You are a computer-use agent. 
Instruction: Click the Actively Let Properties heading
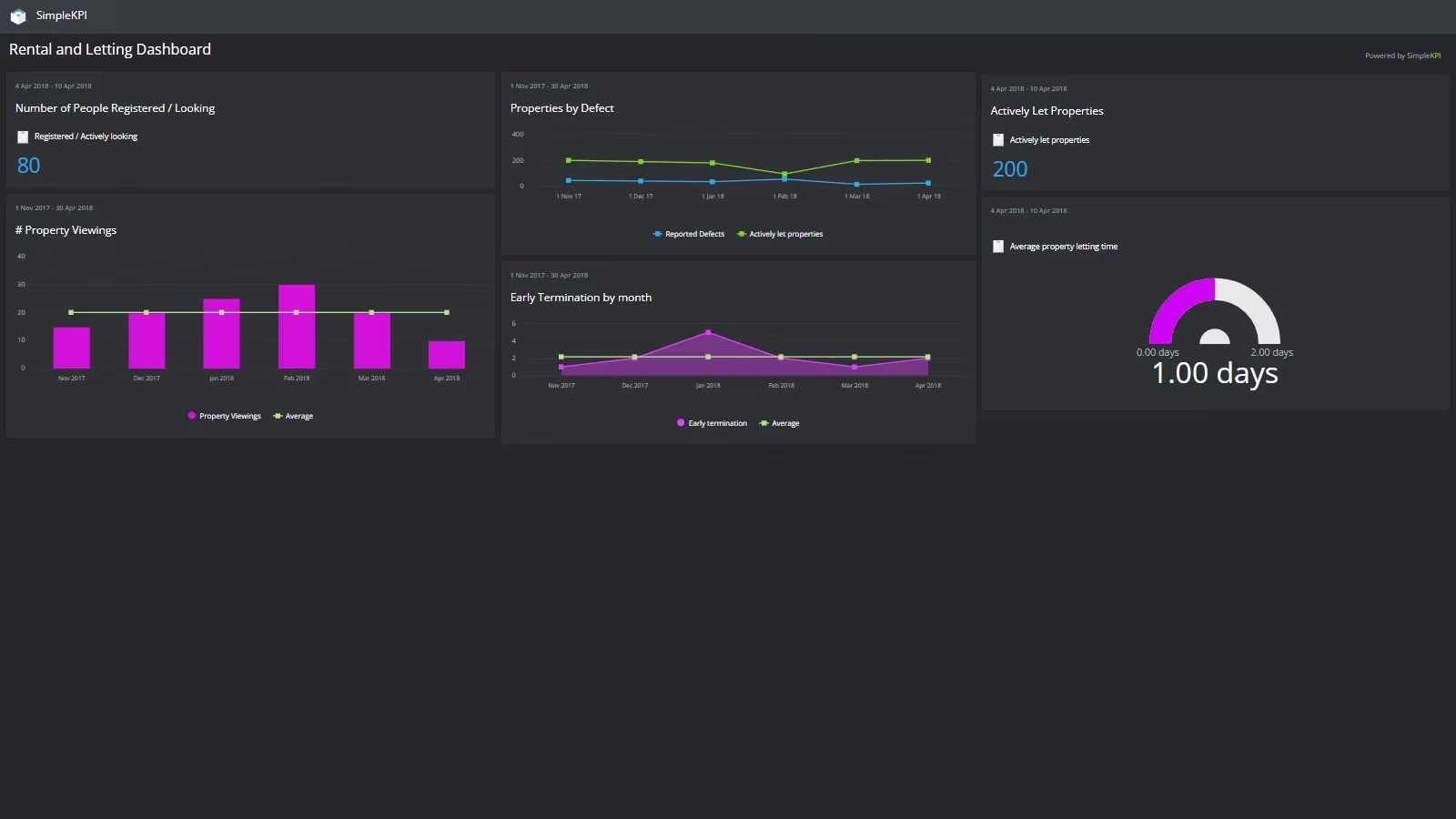1047,111
